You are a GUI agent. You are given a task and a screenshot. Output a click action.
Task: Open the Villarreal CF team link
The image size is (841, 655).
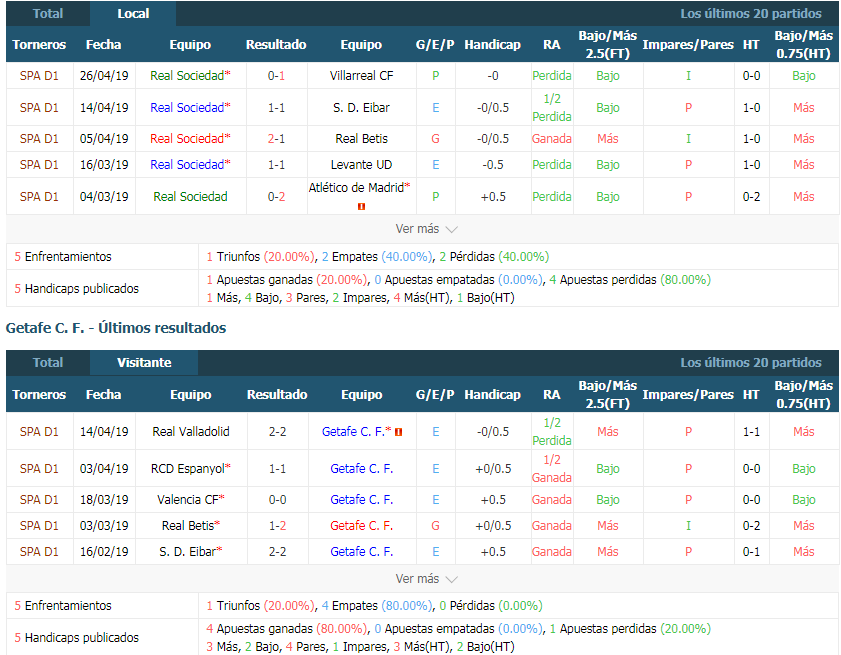362,76
